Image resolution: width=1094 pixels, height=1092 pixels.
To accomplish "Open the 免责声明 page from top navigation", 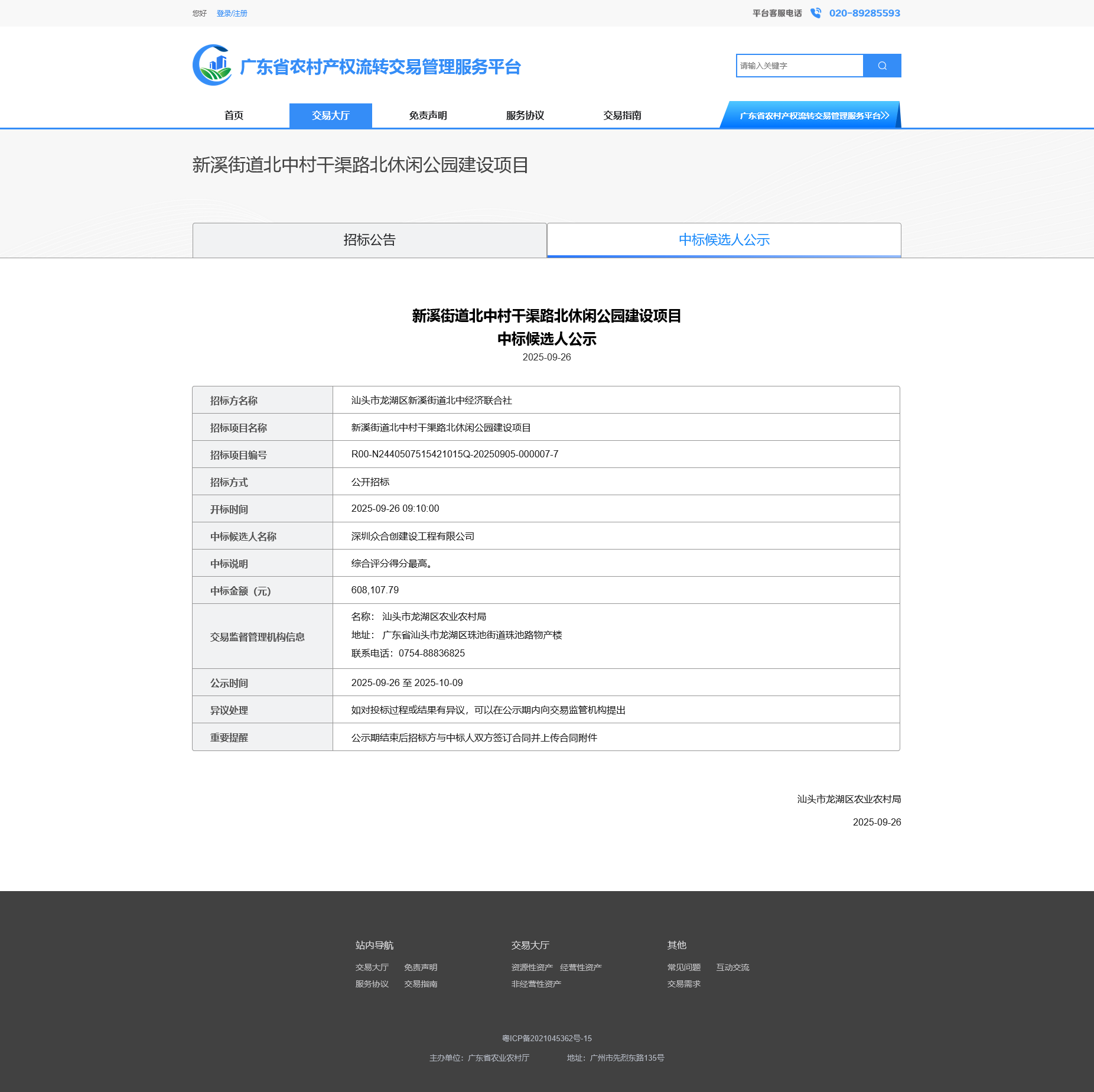I will 427,115.
